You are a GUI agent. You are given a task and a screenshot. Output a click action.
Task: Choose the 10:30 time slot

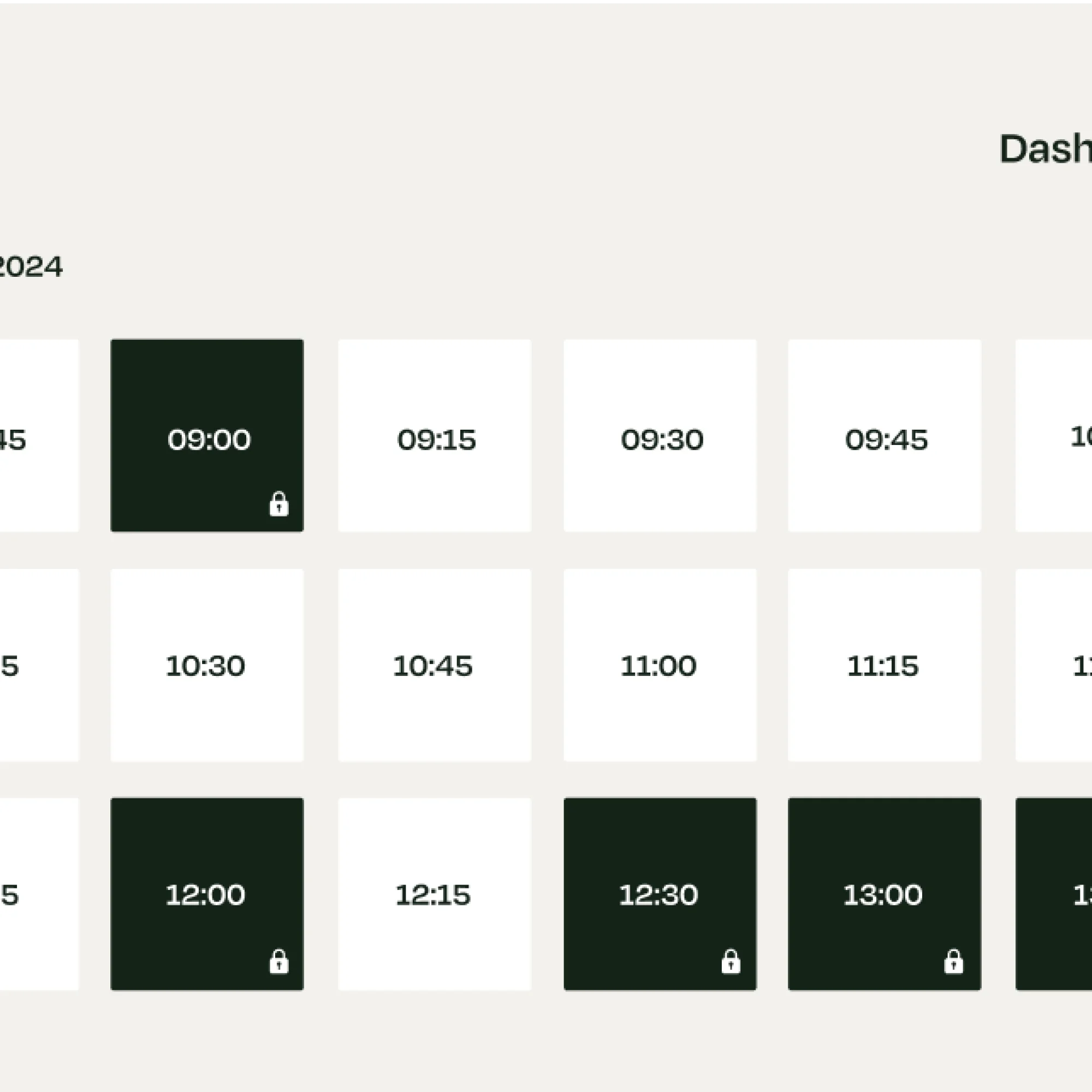click(x=207, y=665)
